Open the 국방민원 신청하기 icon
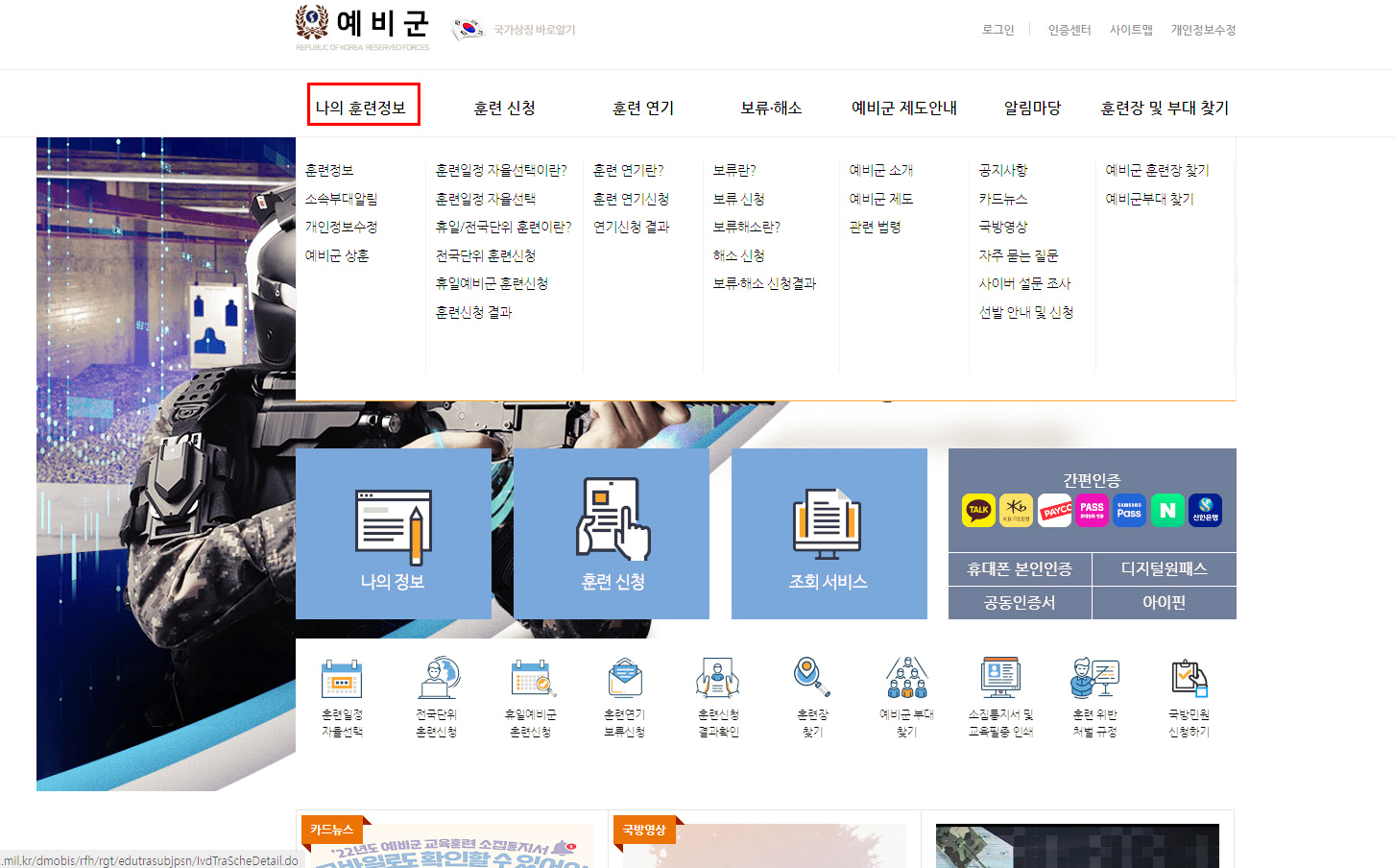This screenshot has height=868, width=1394. tap(1189, 679)
